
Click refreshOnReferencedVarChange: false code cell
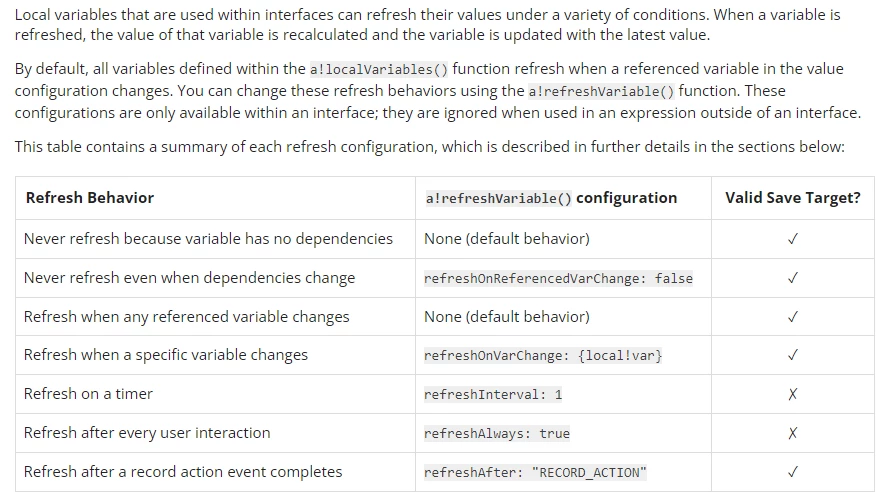[x=558, y=279]
